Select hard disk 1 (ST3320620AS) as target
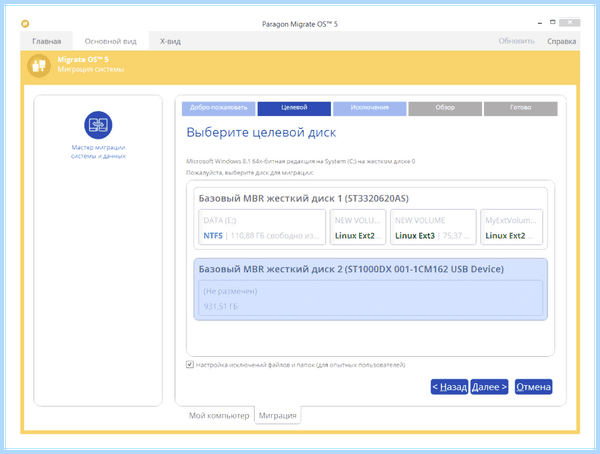 tap(370, 218)
